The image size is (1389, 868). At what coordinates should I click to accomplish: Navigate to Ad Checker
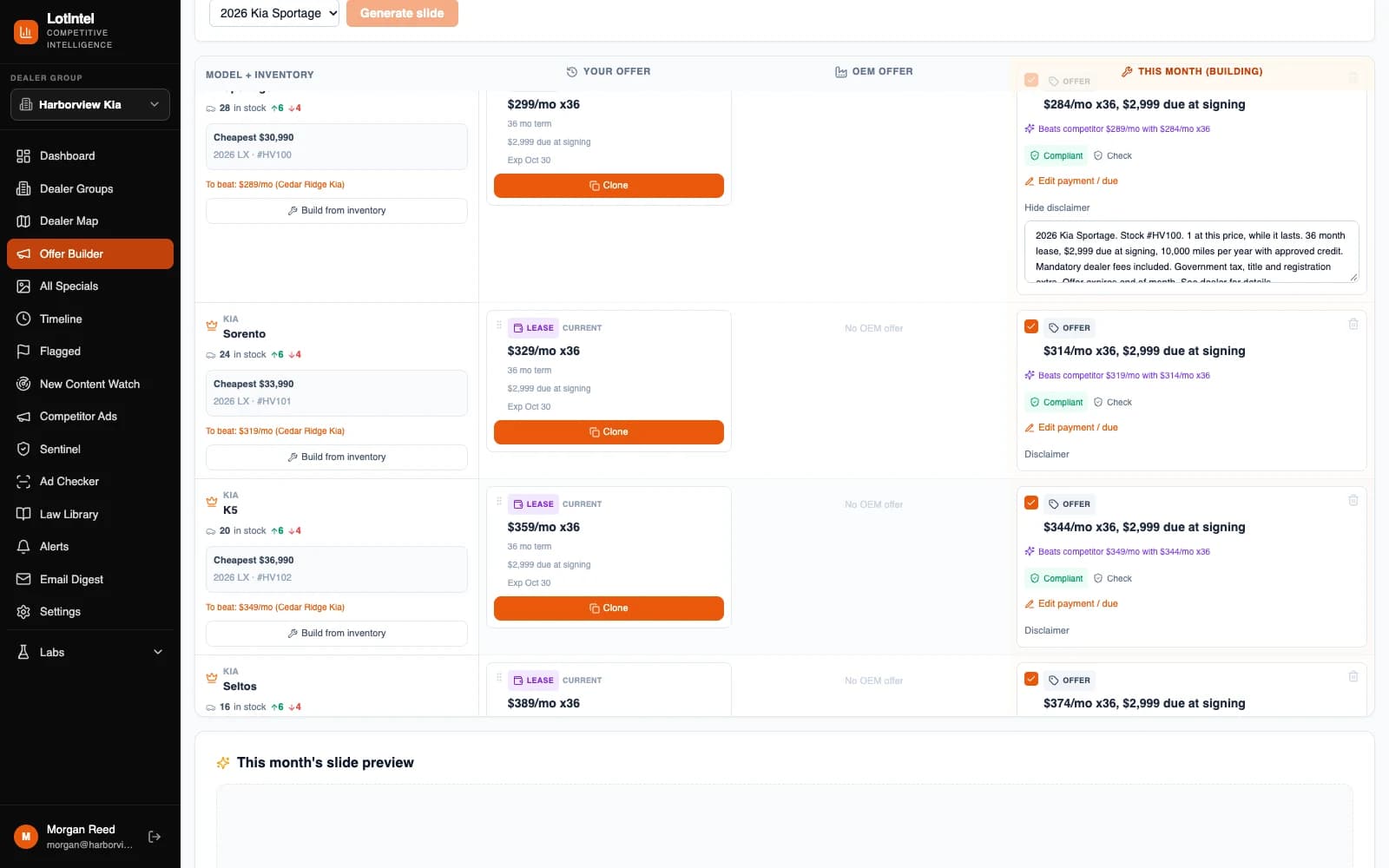tap(90, 482)
